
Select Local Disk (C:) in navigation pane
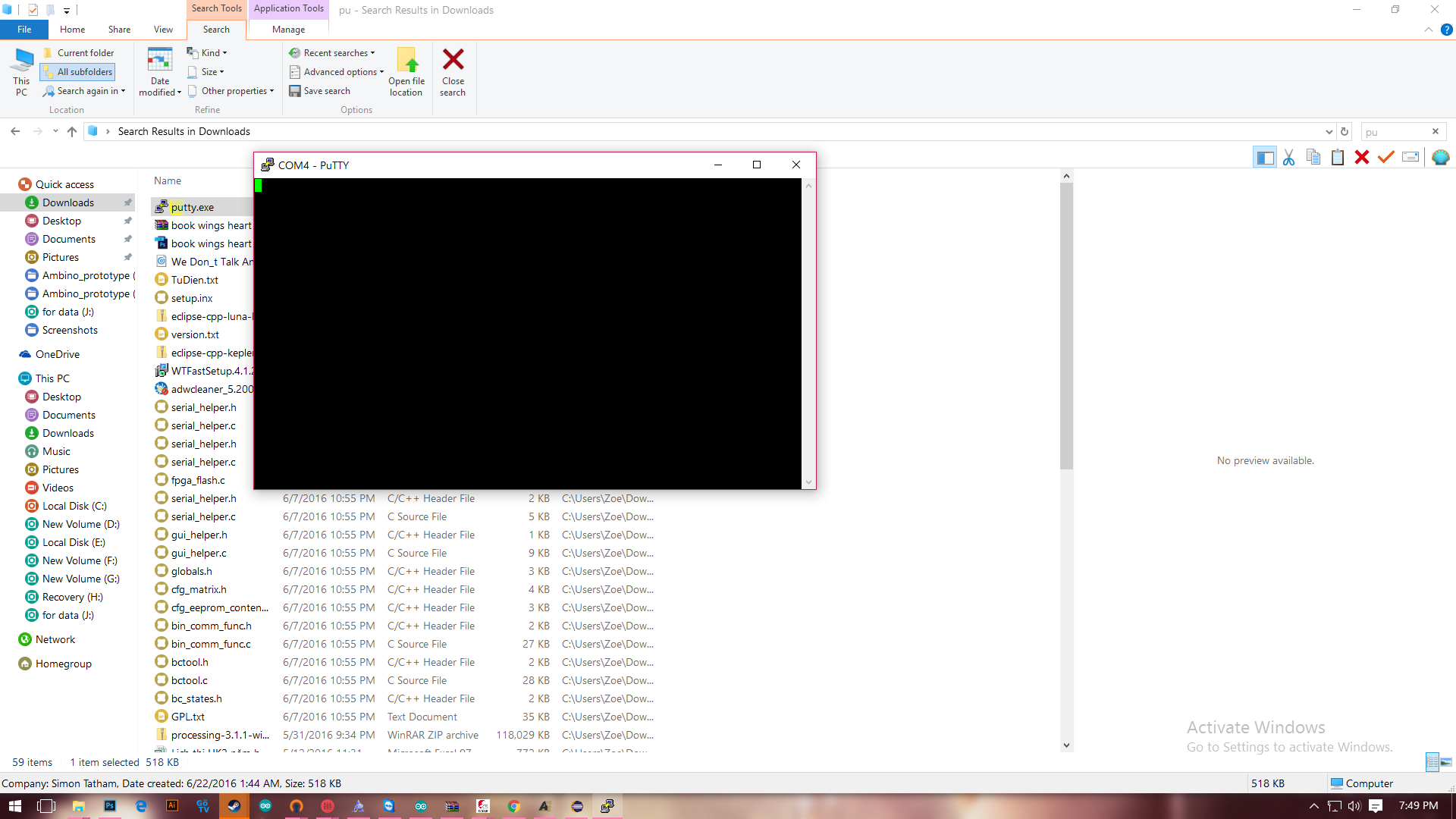point(74,506)
